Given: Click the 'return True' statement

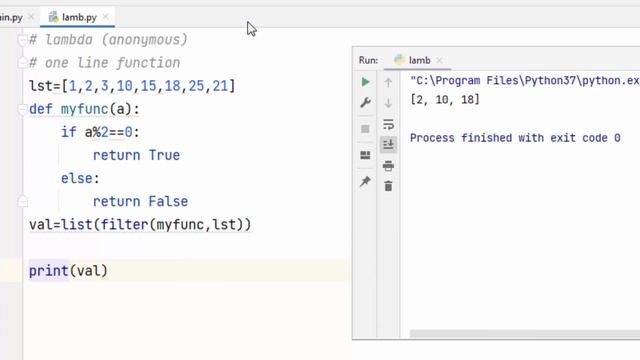Looking at the screenshot, I should [x=136, y=155].
